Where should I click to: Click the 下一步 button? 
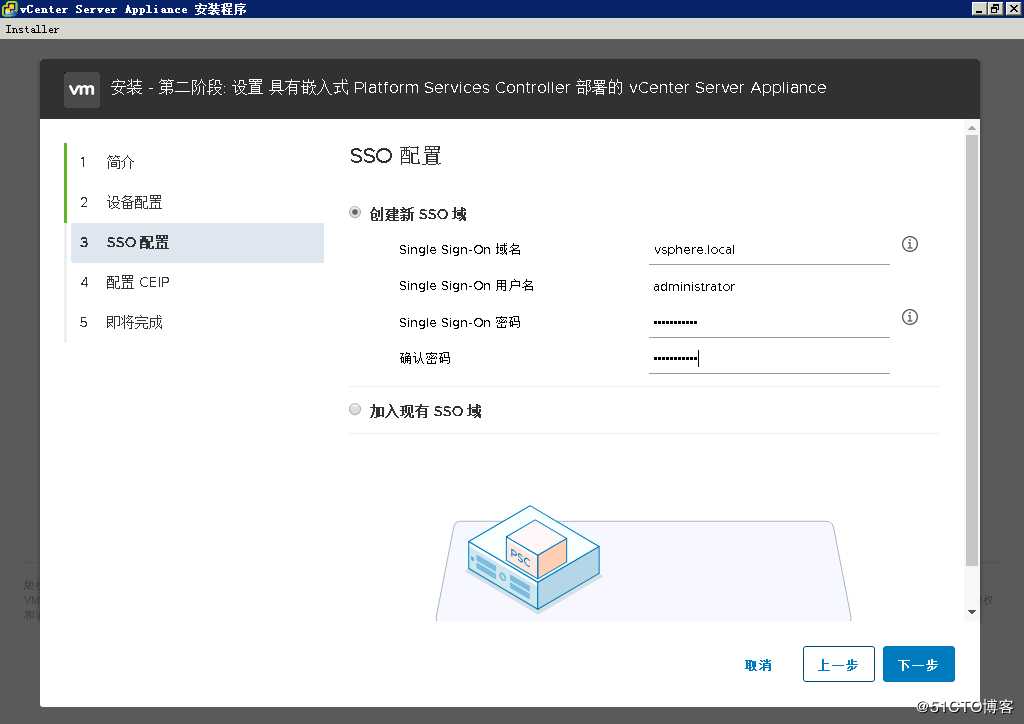[x=918, y=664]
